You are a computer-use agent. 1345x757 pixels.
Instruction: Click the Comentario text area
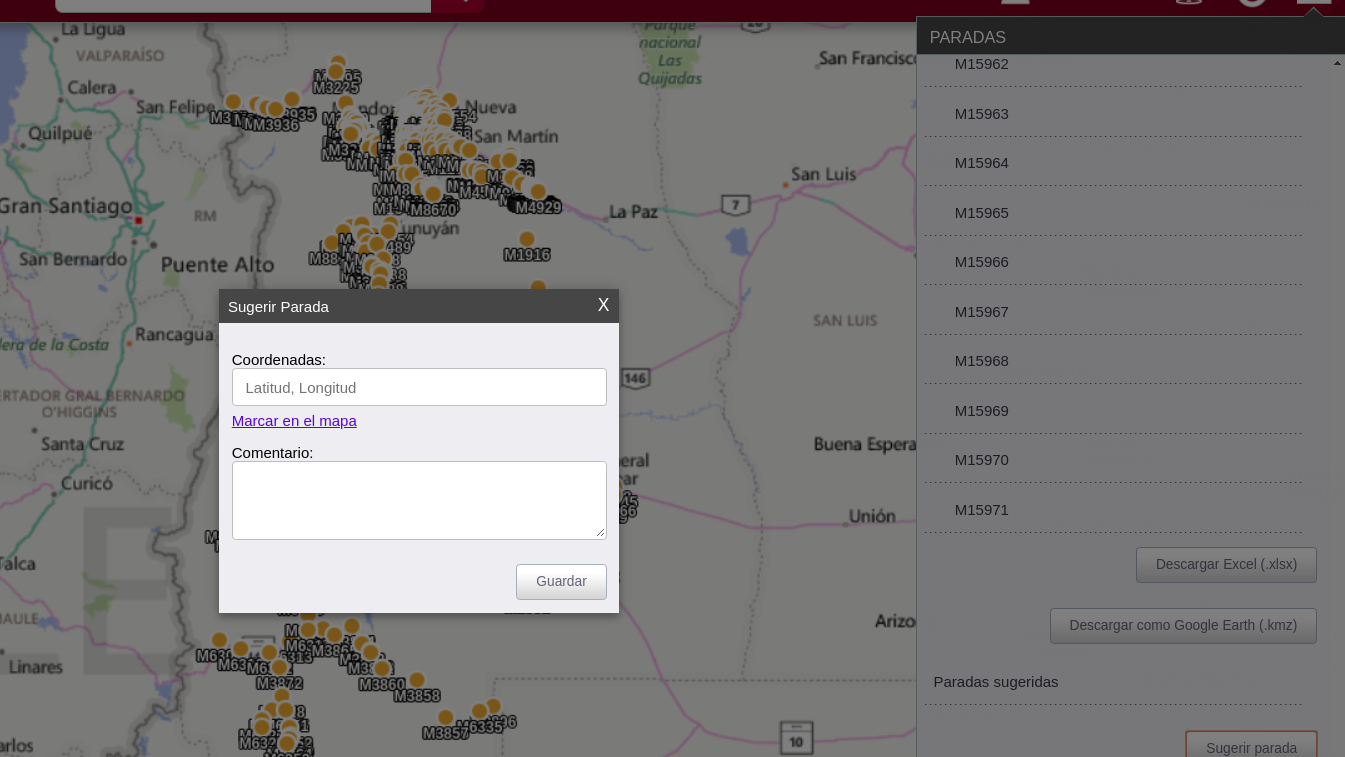pos(419,500)
